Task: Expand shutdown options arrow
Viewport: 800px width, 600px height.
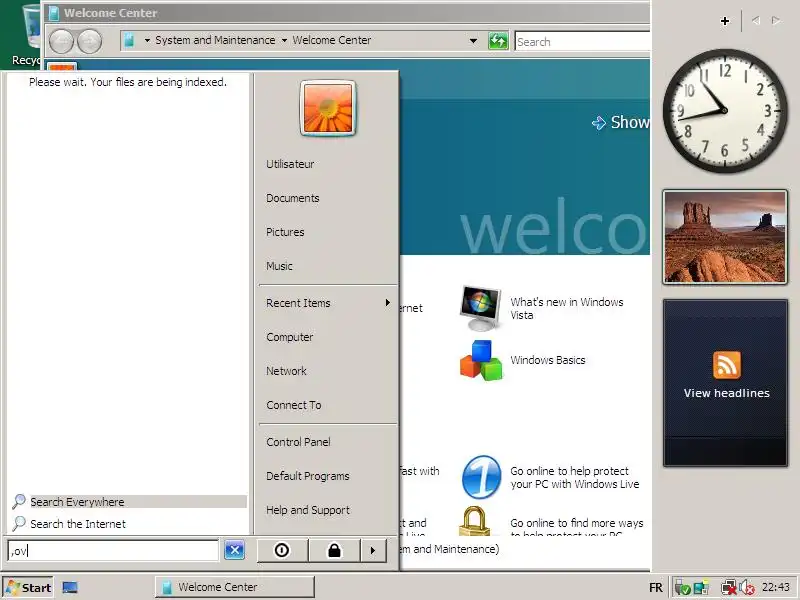Action: click(x=373, y=551)
